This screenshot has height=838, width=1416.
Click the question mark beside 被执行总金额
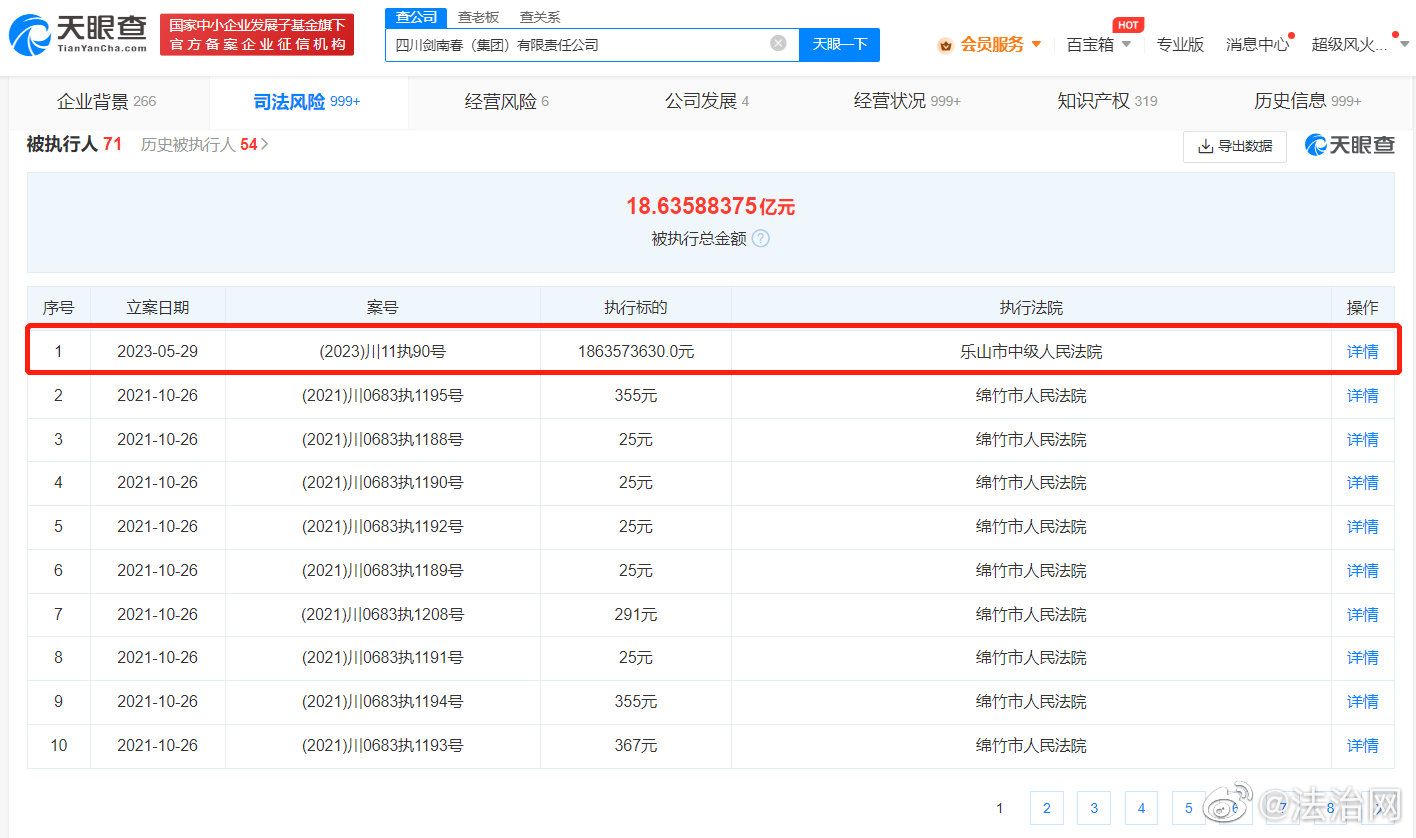tap(760, 239)
